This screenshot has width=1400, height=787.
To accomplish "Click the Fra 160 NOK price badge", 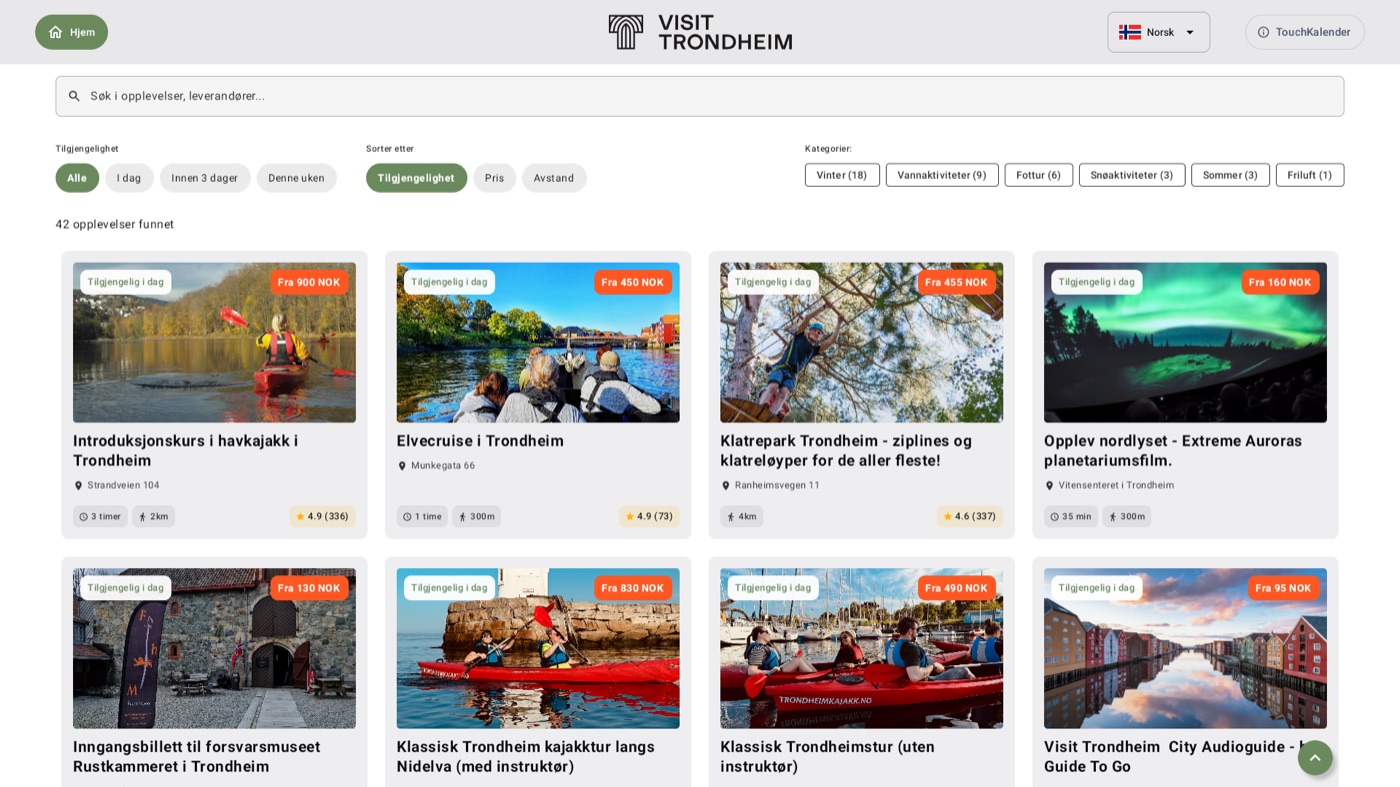I will [x=1280, y=282].
